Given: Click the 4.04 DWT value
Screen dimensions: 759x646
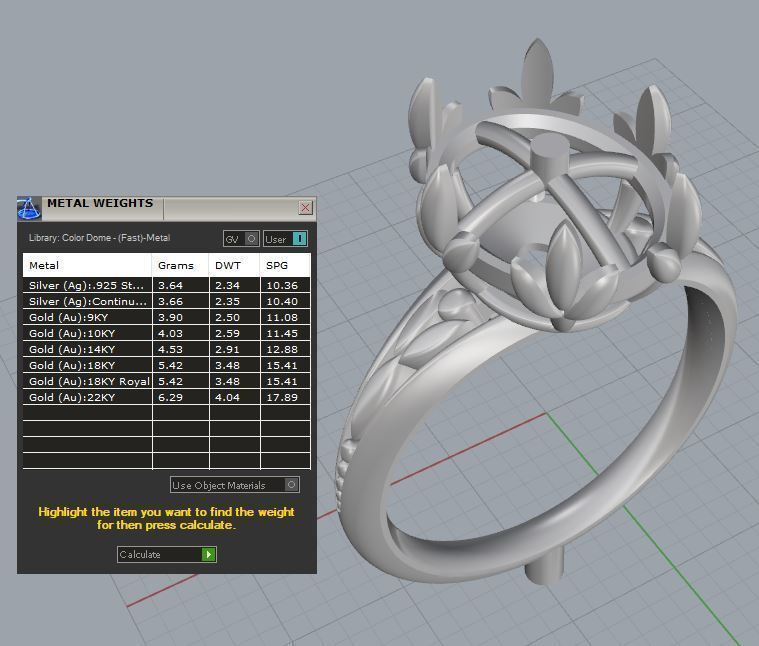Looking at the screenshot, I should coord(227,397).
